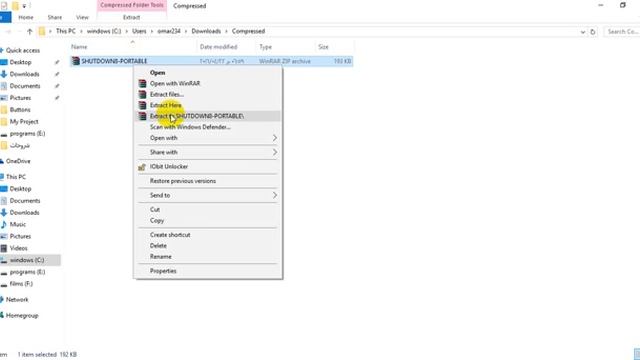Click the WinRAR icon beside Extract to SHUTDOWN8-PORTABLE
Screen dimensions: 640x360
[142, 116]
